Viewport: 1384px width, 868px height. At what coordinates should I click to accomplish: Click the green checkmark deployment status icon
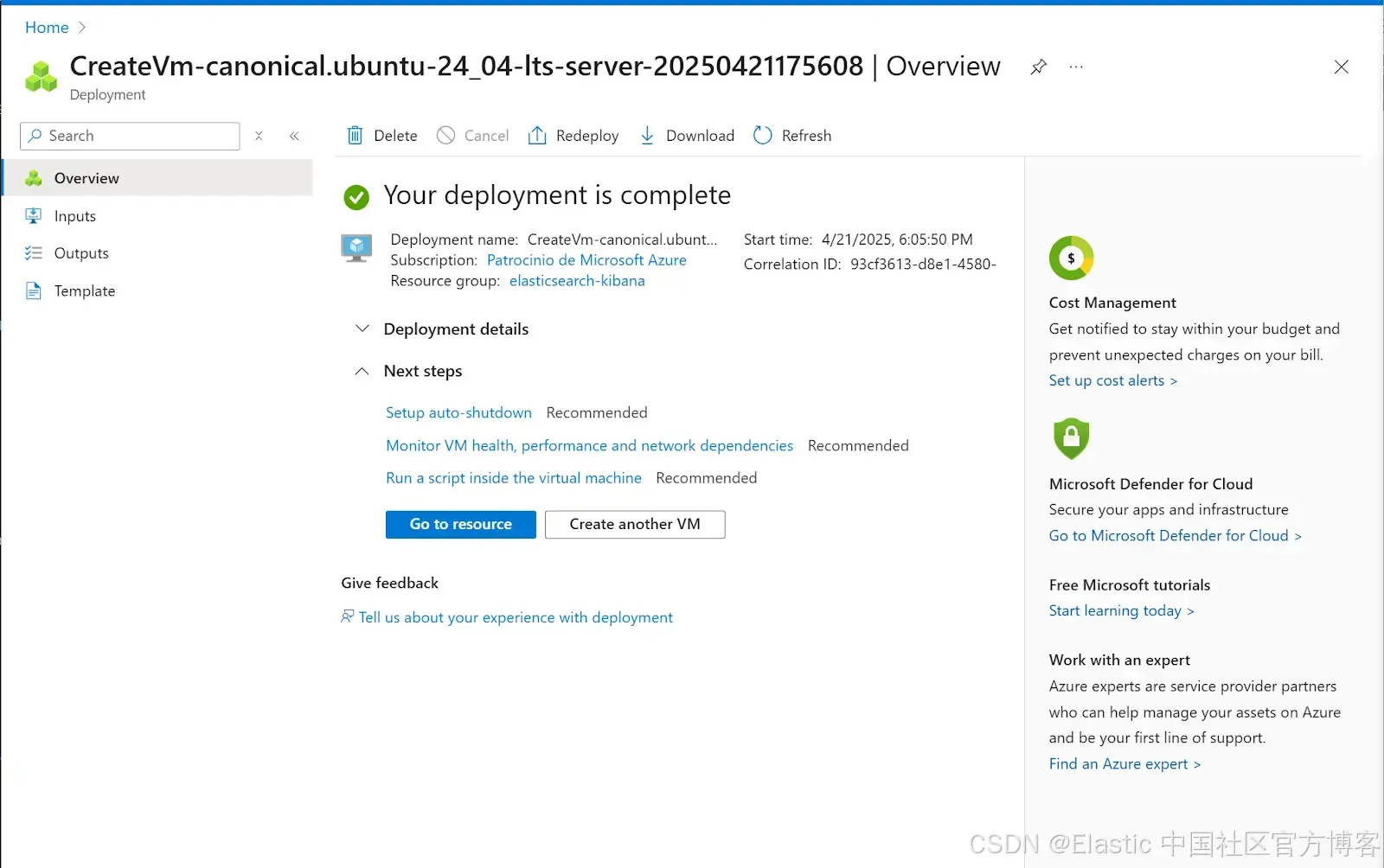tap(356, 197)
